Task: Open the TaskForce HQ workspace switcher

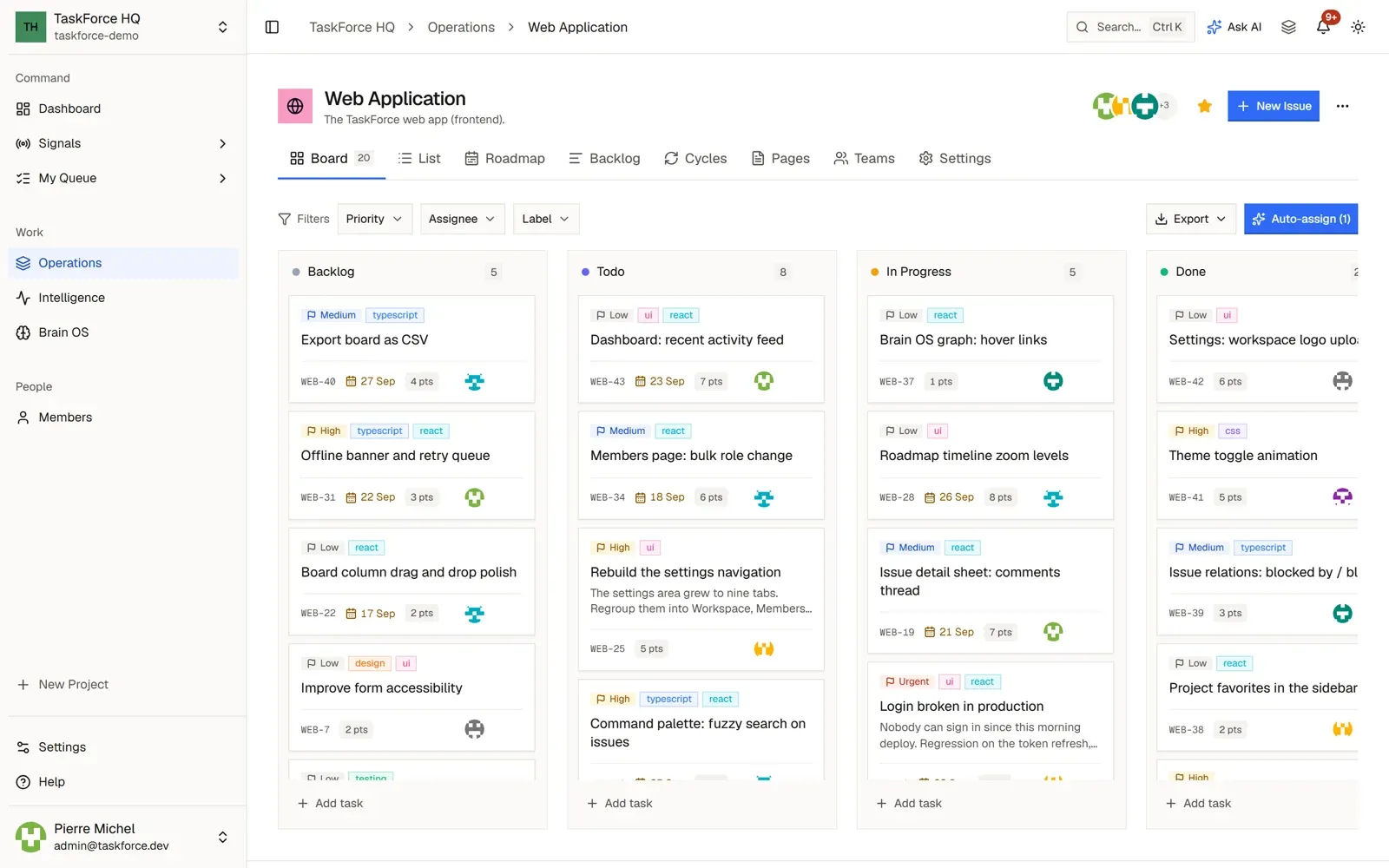Action: 122,27
